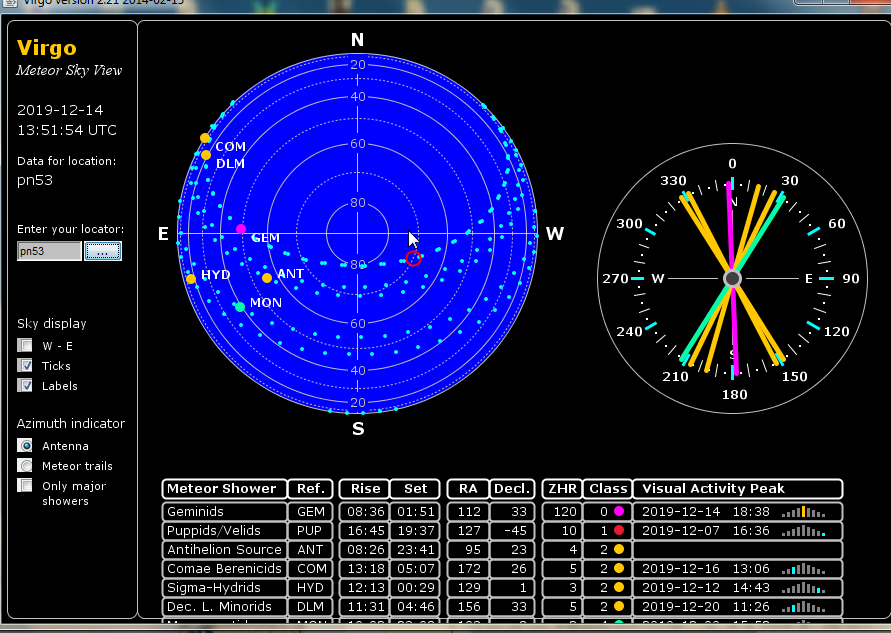Select the Antihelion Source shower name cell

(x=224, y=549)
